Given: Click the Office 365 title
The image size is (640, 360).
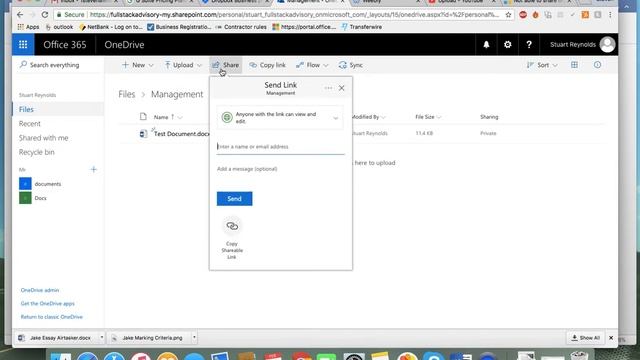Looking at the screenshot, I should (x=64, y=44).
